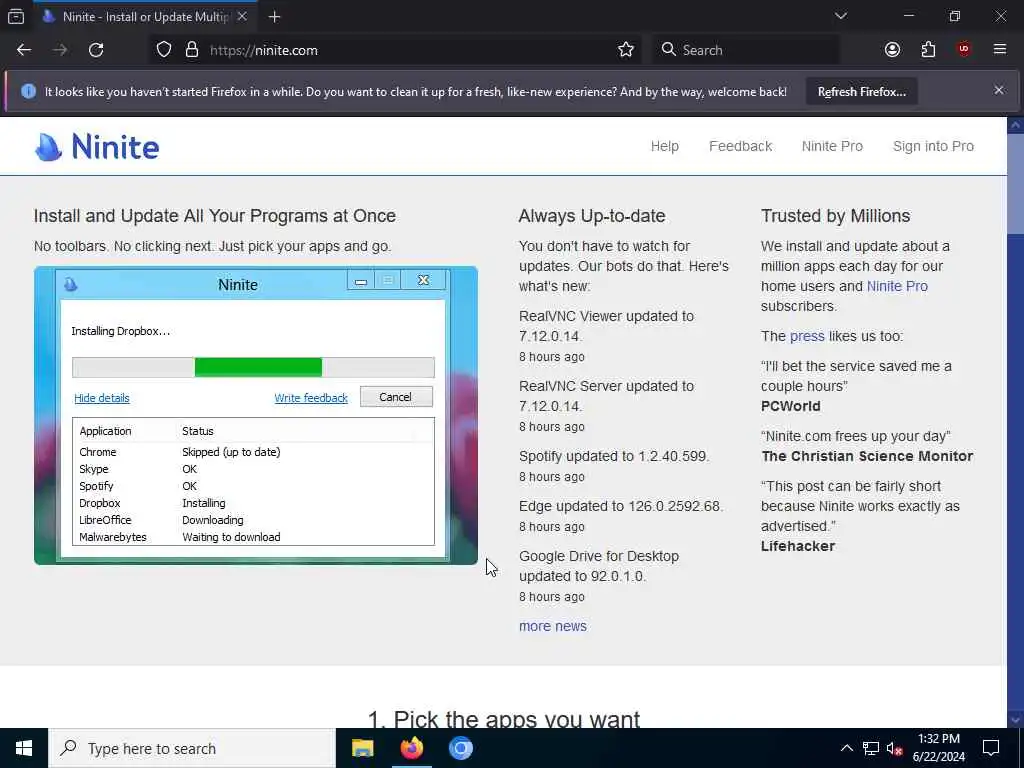Click the info icon in notification bar
The height and width of the screenshot is (768, 1024).
coord(28,91)
